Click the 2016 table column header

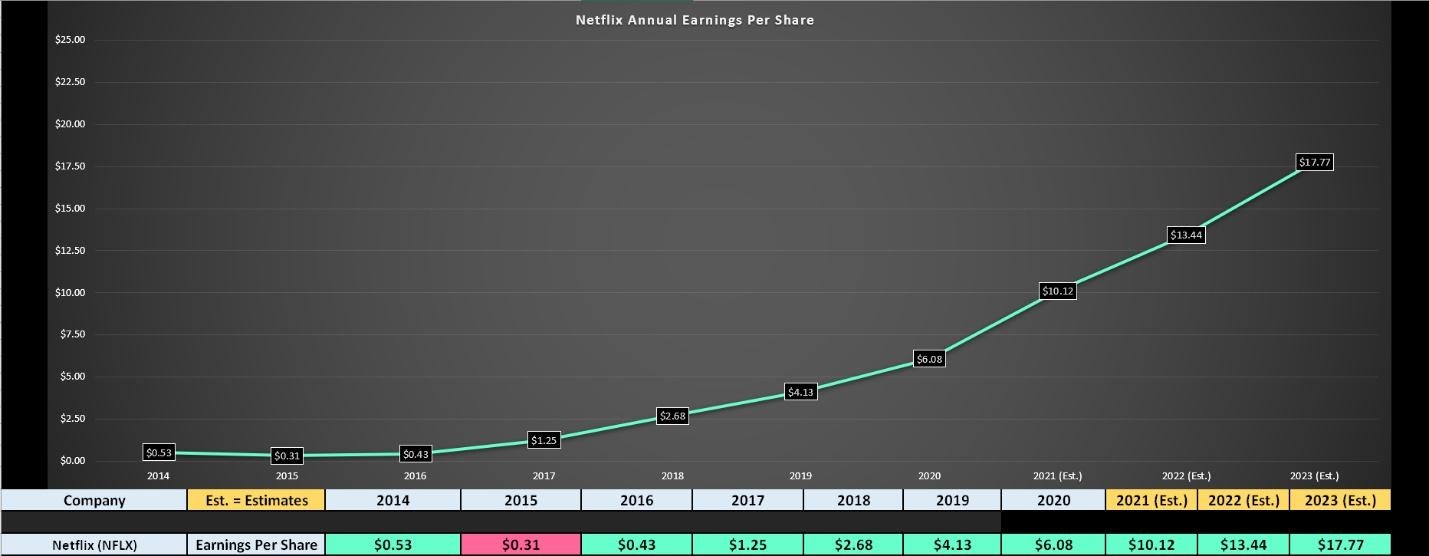[636, 500]
